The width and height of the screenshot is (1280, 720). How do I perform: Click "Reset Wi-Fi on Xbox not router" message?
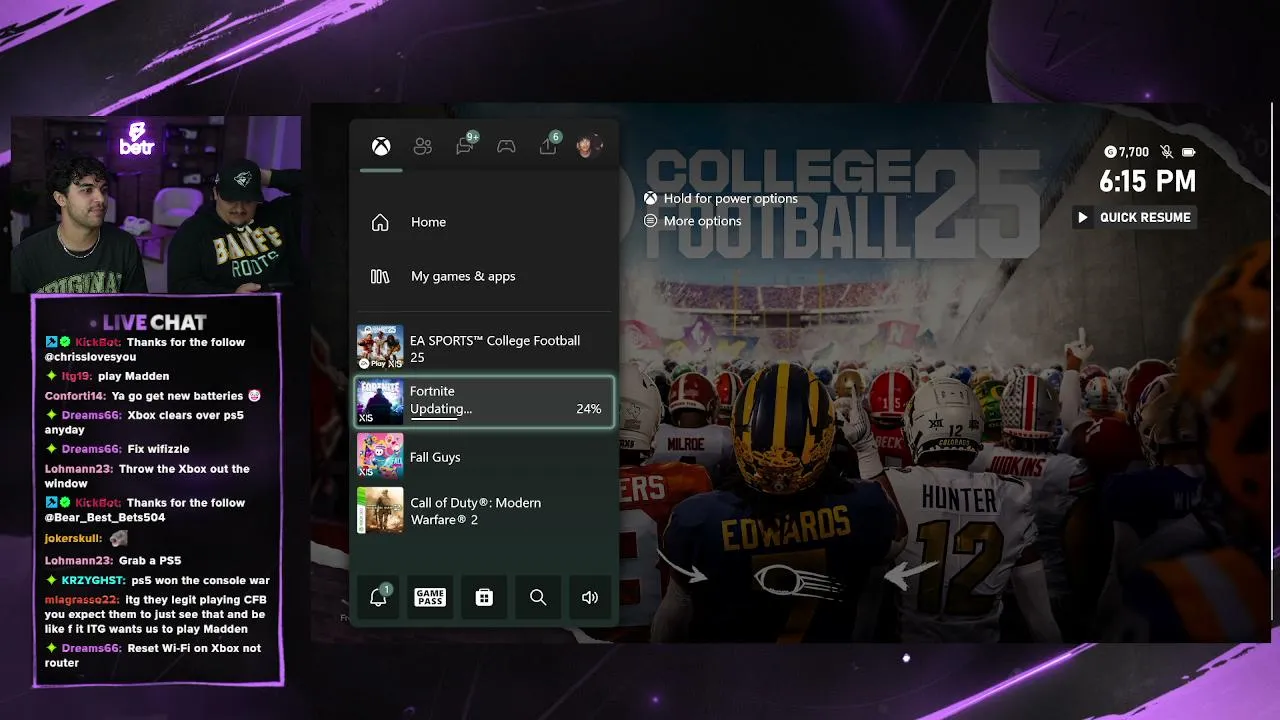(x=153, y=655)
